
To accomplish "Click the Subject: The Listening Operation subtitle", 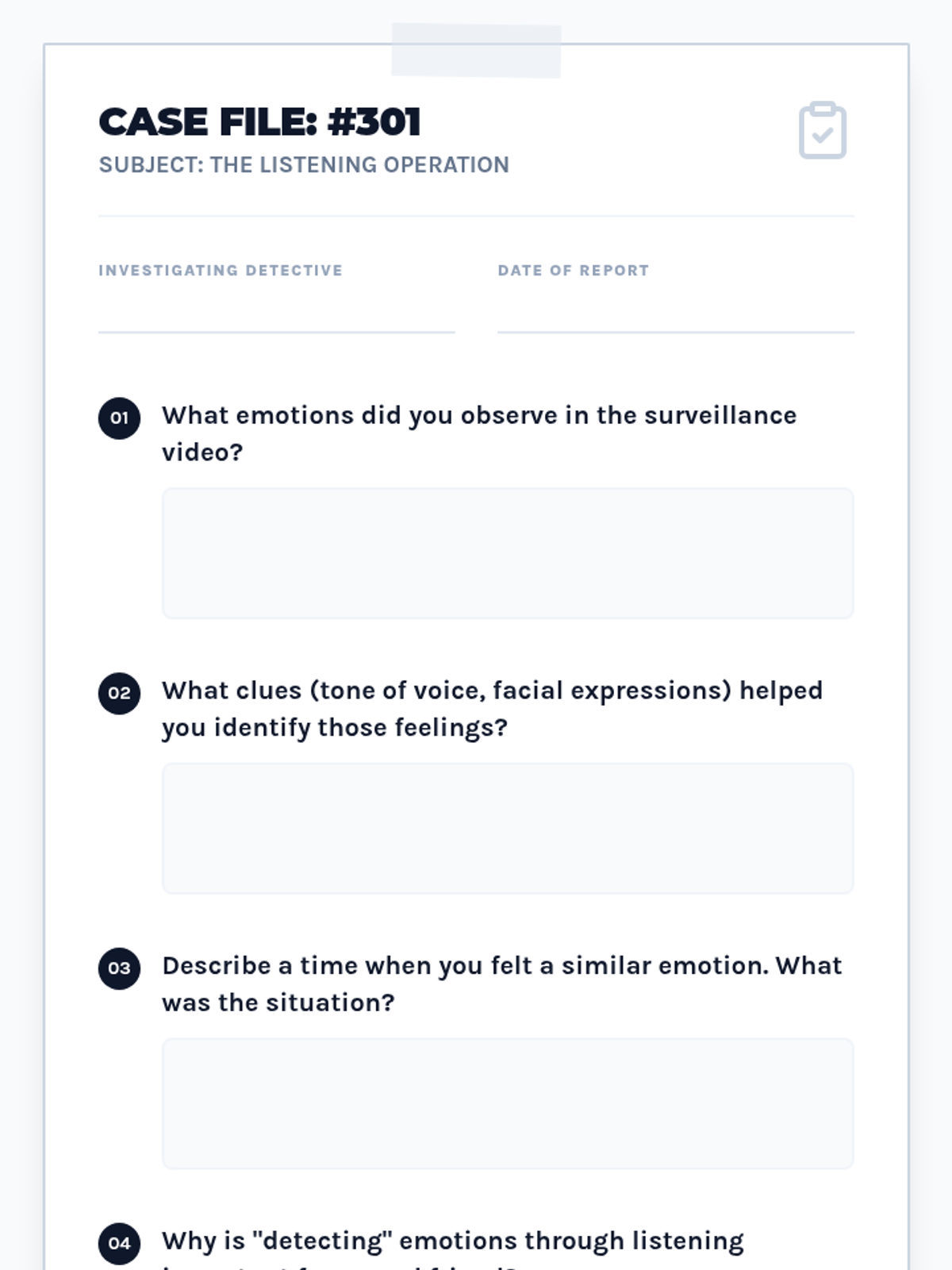I will pyautogui.click(x=304, y=165).
